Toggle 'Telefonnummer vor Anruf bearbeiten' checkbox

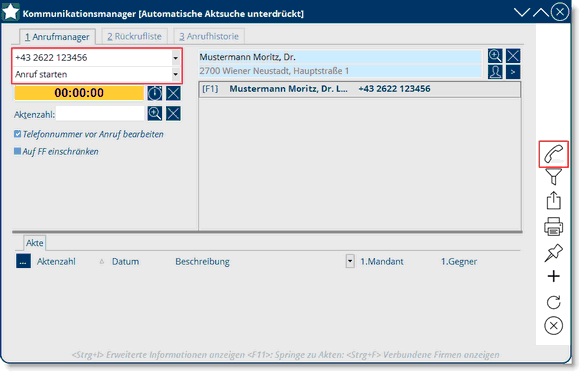(x=17, y=134)
